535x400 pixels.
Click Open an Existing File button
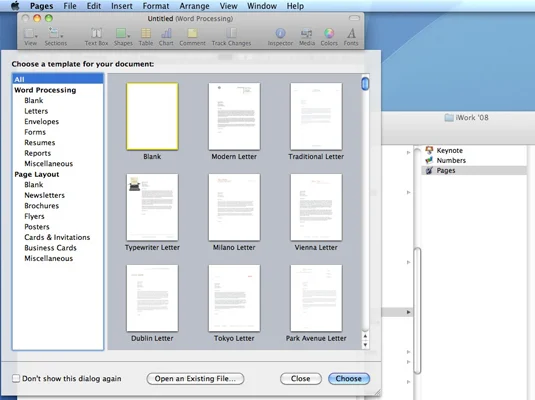[195, 378]
